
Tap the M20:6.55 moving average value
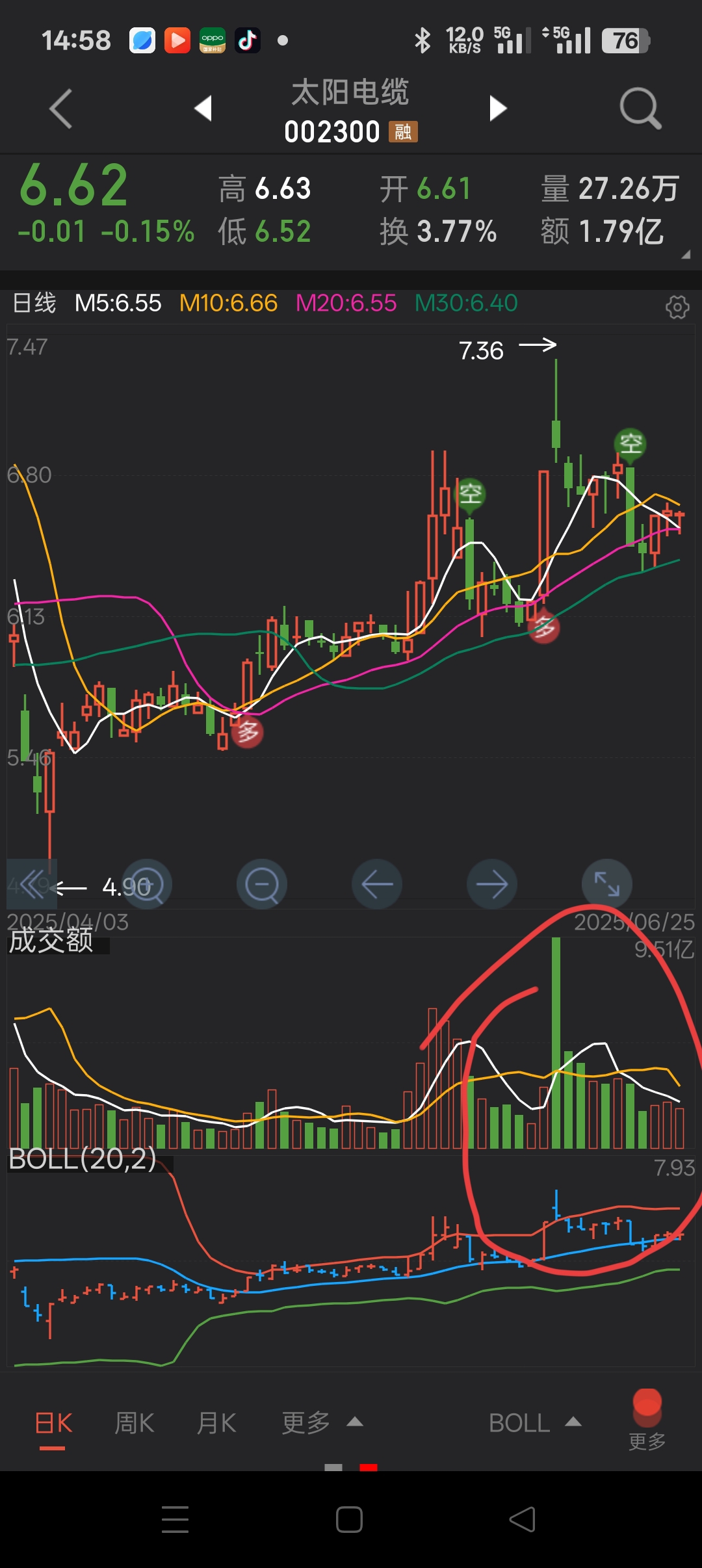coord(346,303)
